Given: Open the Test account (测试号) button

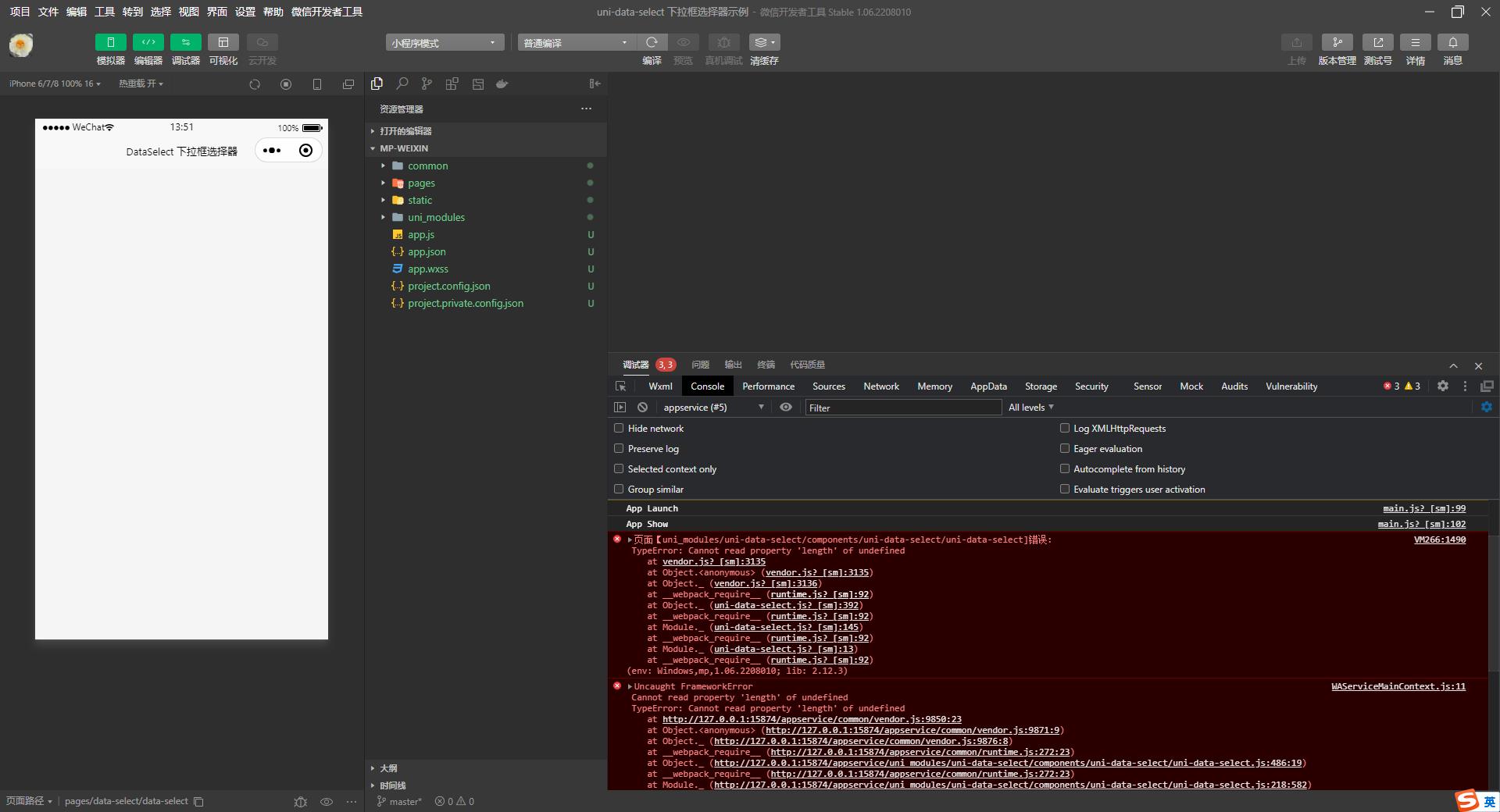Looking at the screenshot, I should pos(1377,42).
